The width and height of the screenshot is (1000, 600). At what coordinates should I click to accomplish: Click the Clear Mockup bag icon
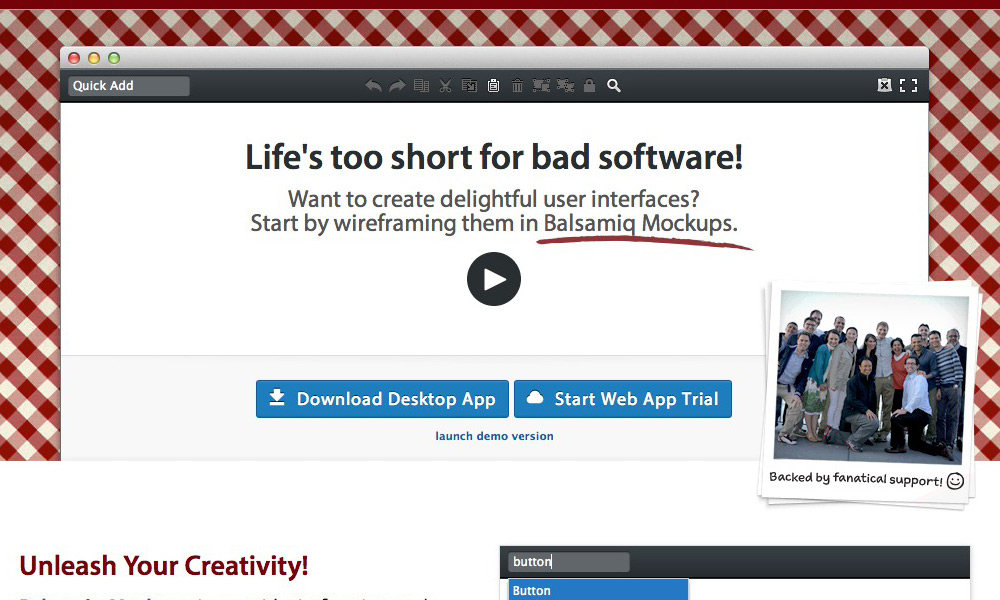884,85
